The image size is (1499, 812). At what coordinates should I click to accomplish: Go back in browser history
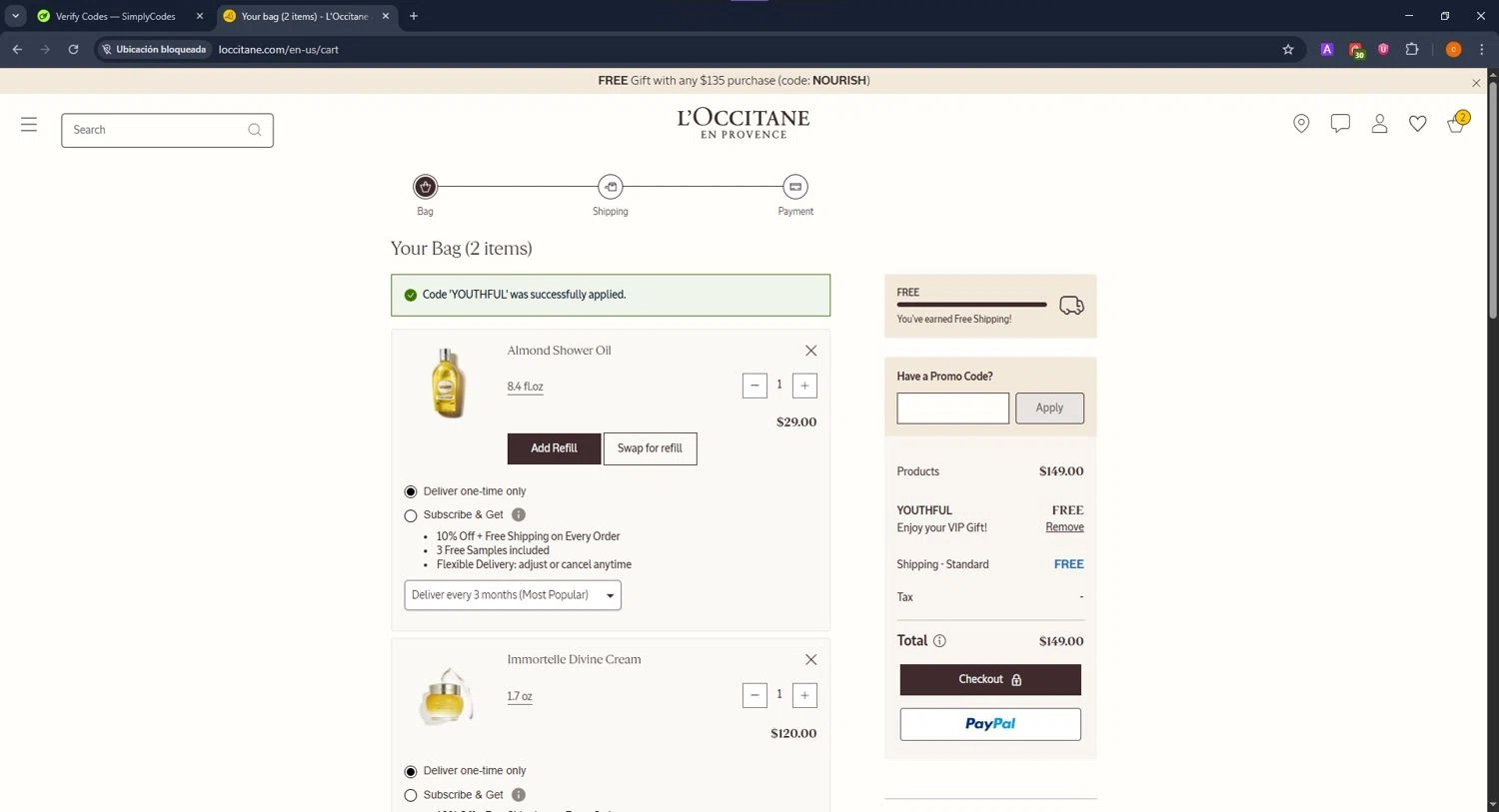coord(17,49)
